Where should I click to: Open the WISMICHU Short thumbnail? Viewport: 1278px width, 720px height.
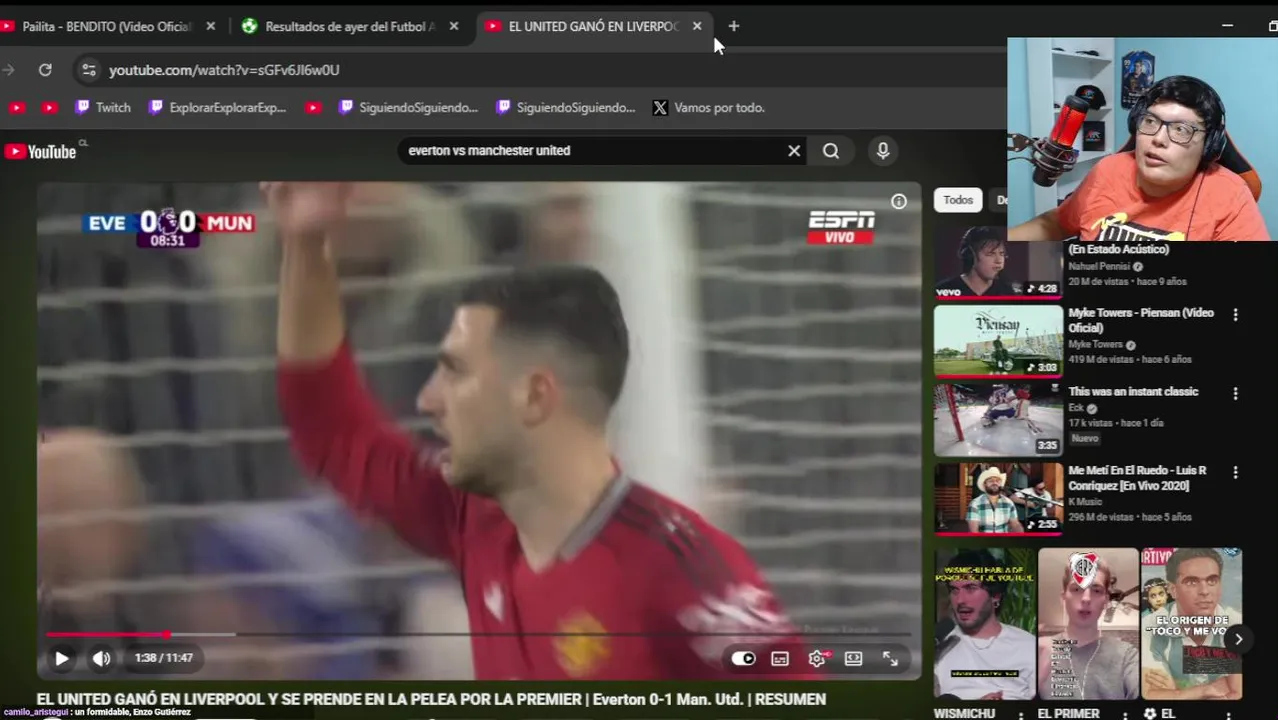click(984, 623)
